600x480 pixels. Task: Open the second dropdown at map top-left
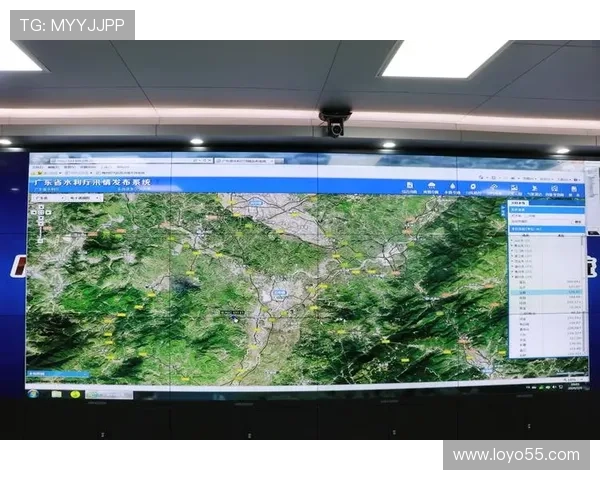pos(84,198)
